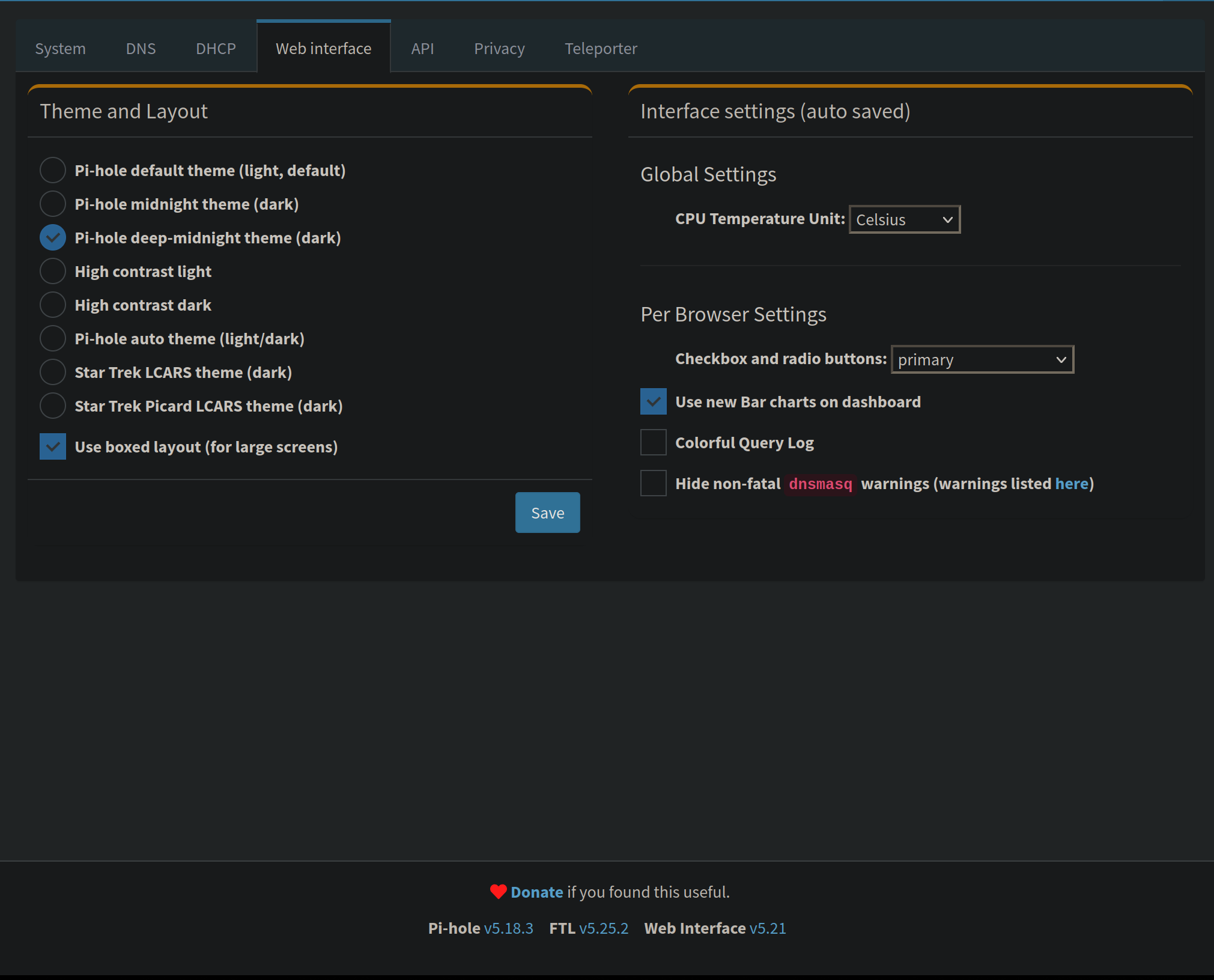1214x980 pixels.
Task: Choose High contrast dark theme
Action: [x=53, y=305]
